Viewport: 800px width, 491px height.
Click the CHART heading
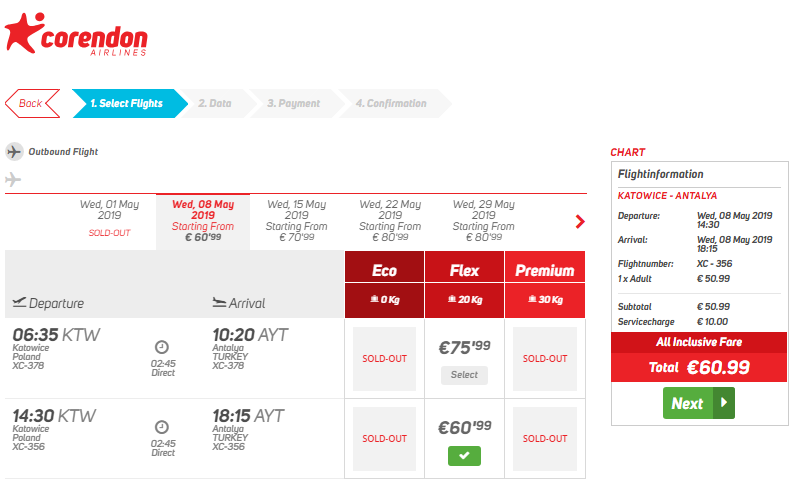[x=628, y=152]
